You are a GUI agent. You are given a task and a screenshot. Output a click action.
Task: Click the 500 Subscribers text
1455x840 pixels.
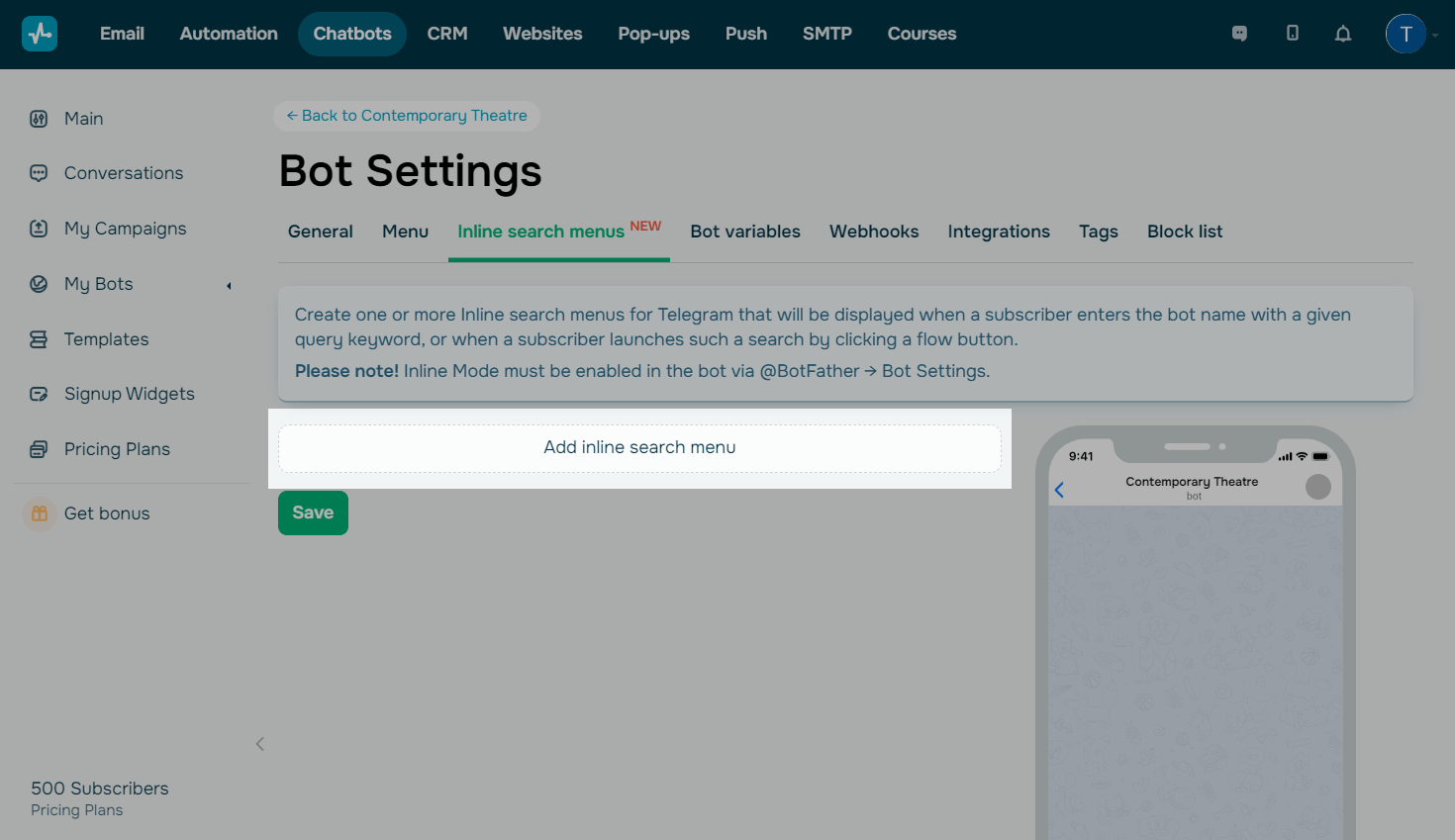[x=100, y=789]
